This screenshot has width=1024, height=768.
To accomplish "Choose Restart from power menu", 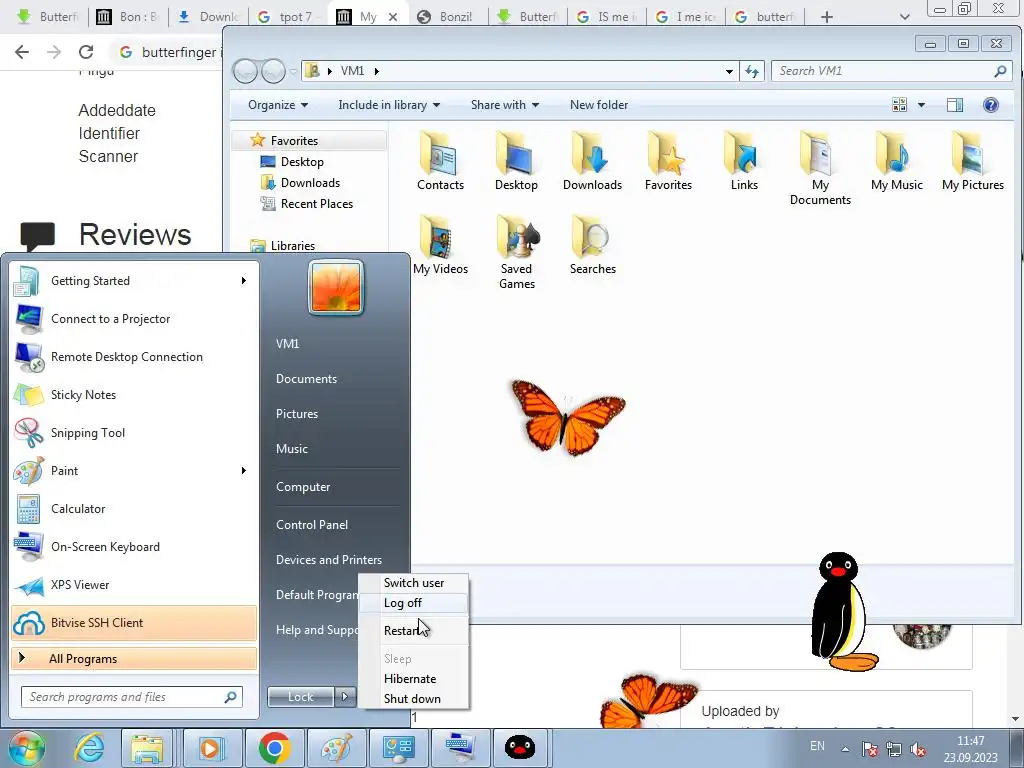I will 414,630.
